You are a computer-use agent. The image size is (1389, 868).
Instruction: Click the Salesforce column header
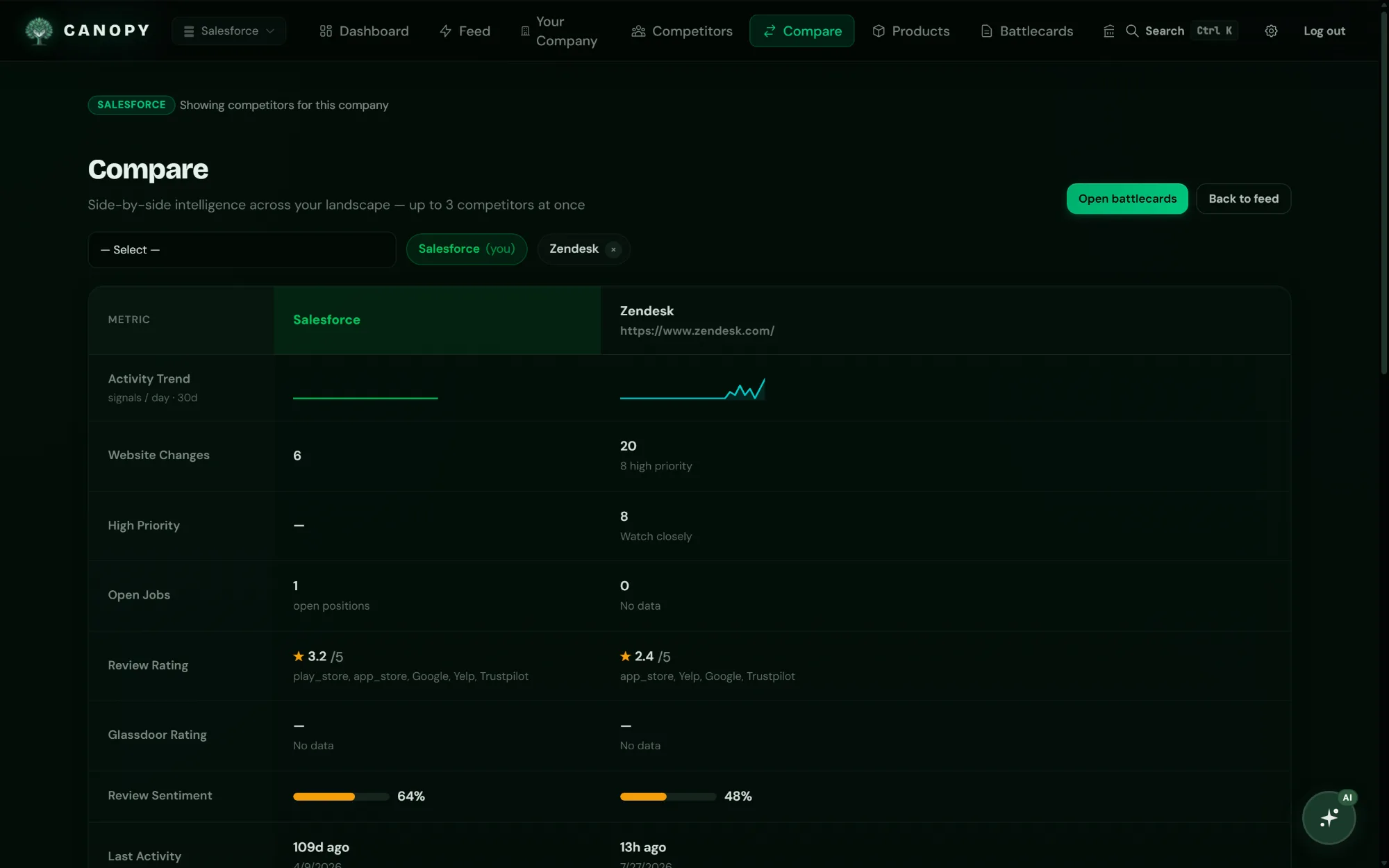(x=326, y=319)
